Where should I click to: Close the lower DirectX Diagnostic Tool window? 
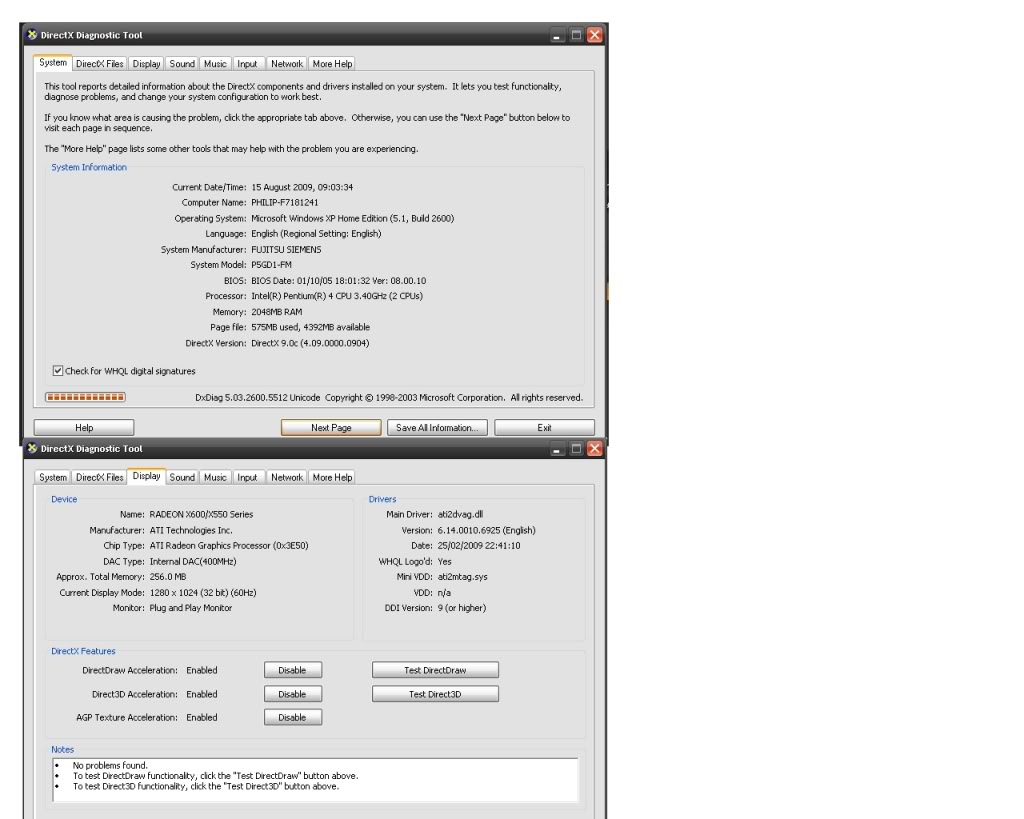594,449
